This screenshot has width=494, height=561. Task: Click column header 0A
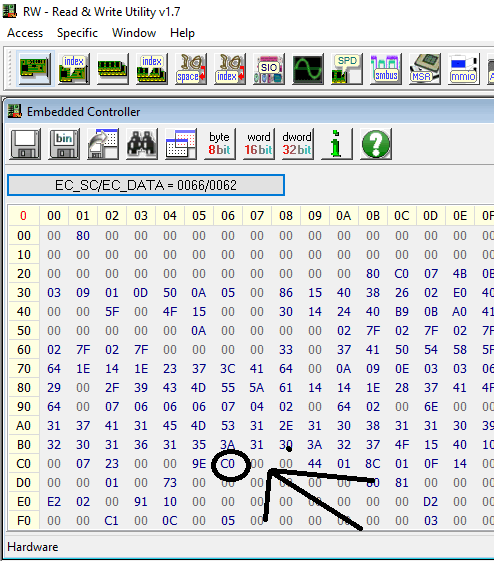343,216
